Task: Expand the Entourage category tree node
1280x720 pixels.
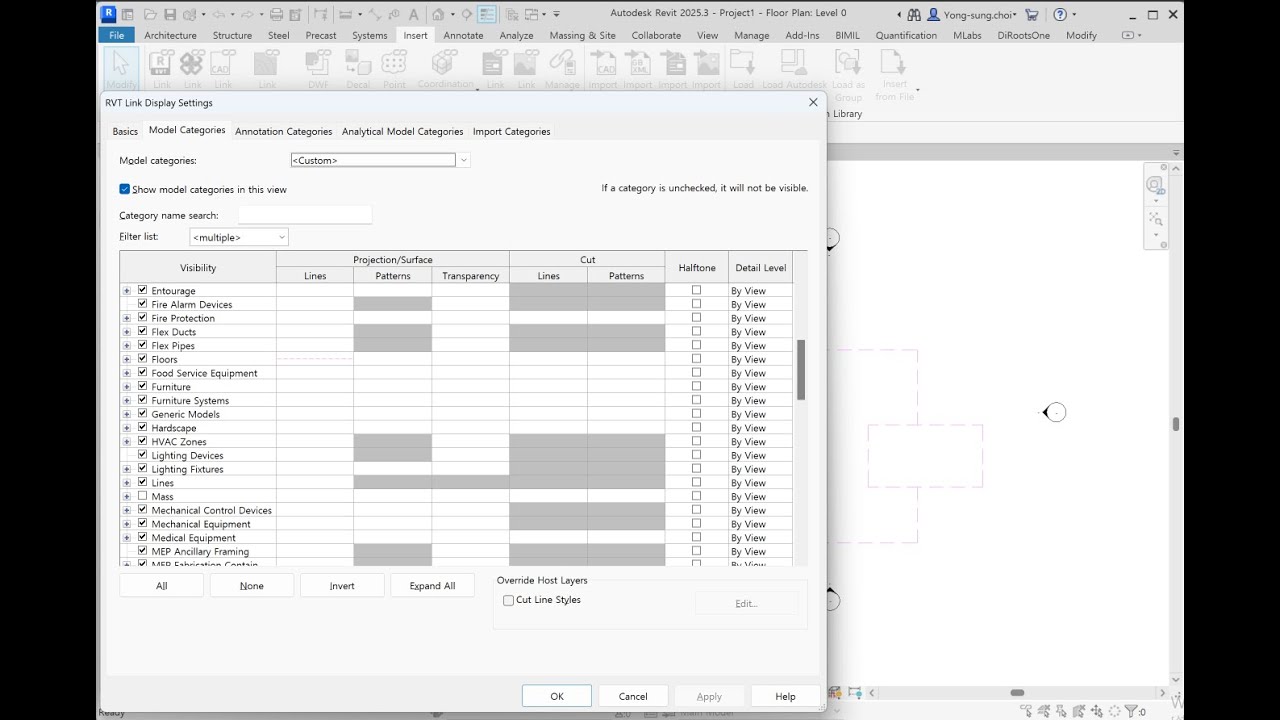Action: [x=126, y=291]
